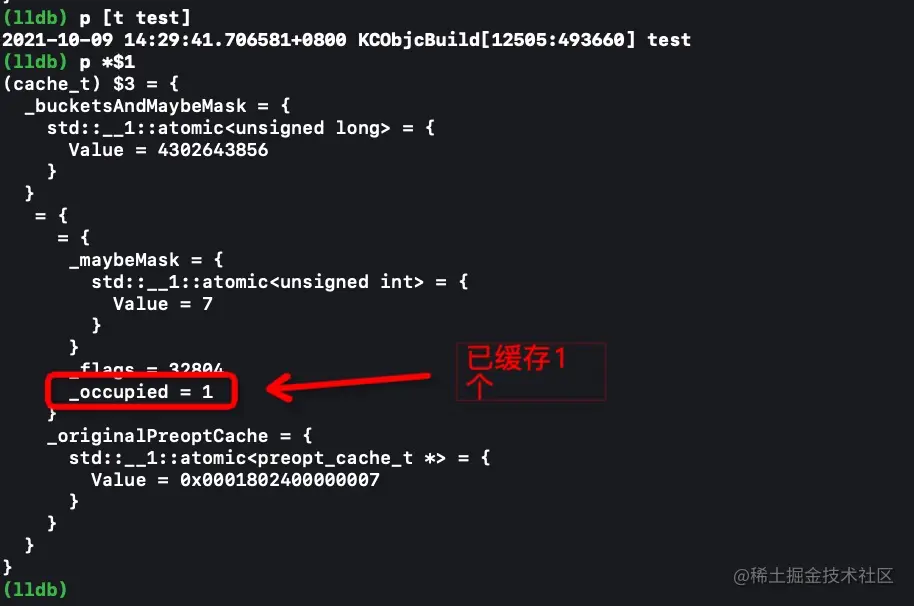
Task: Click the command p *$1
Action: 107,62
